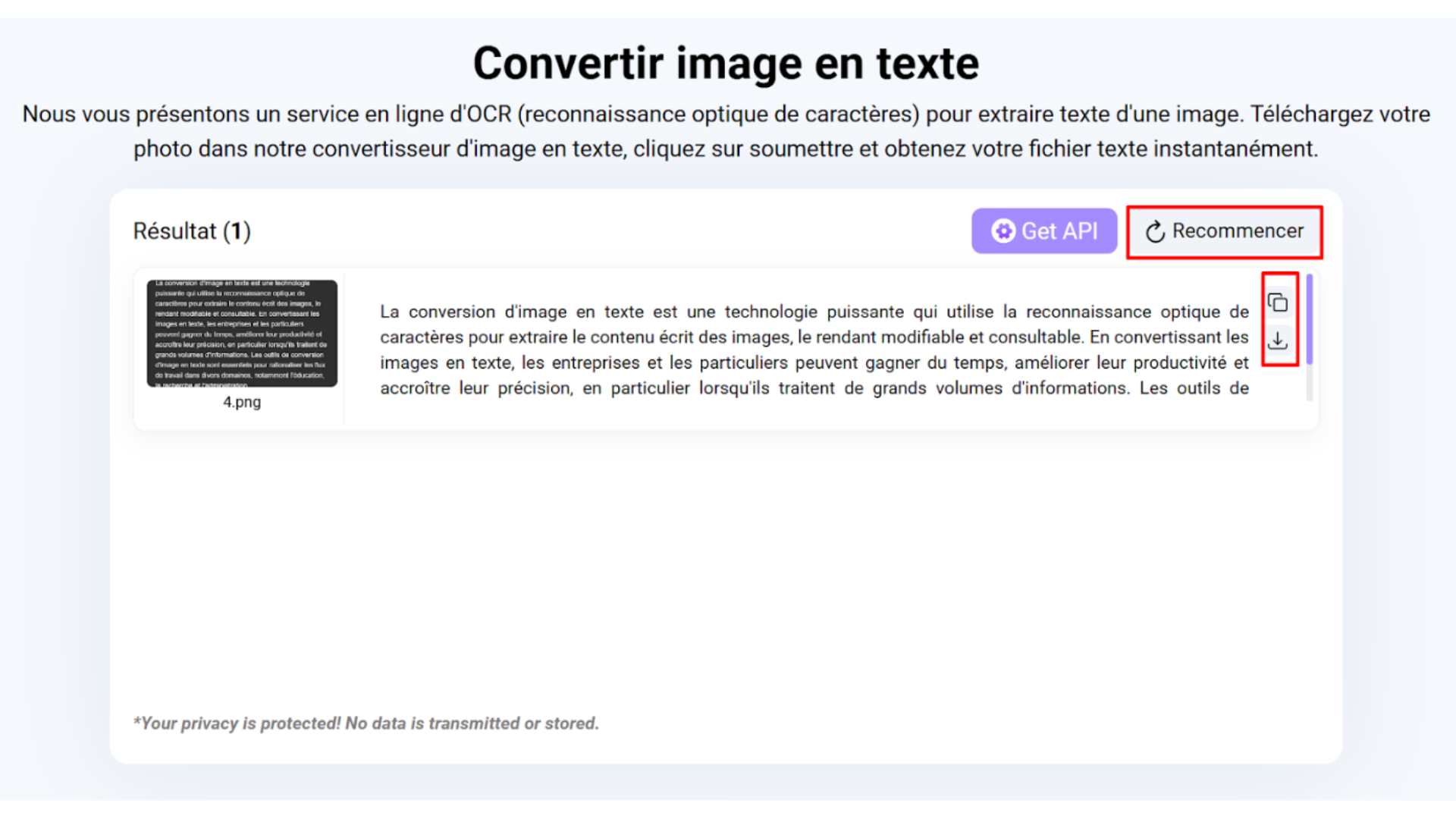Click the copy-to-clipboard icon beside the text
This screenshot has height=819, width=1456.
(1279, 301)
